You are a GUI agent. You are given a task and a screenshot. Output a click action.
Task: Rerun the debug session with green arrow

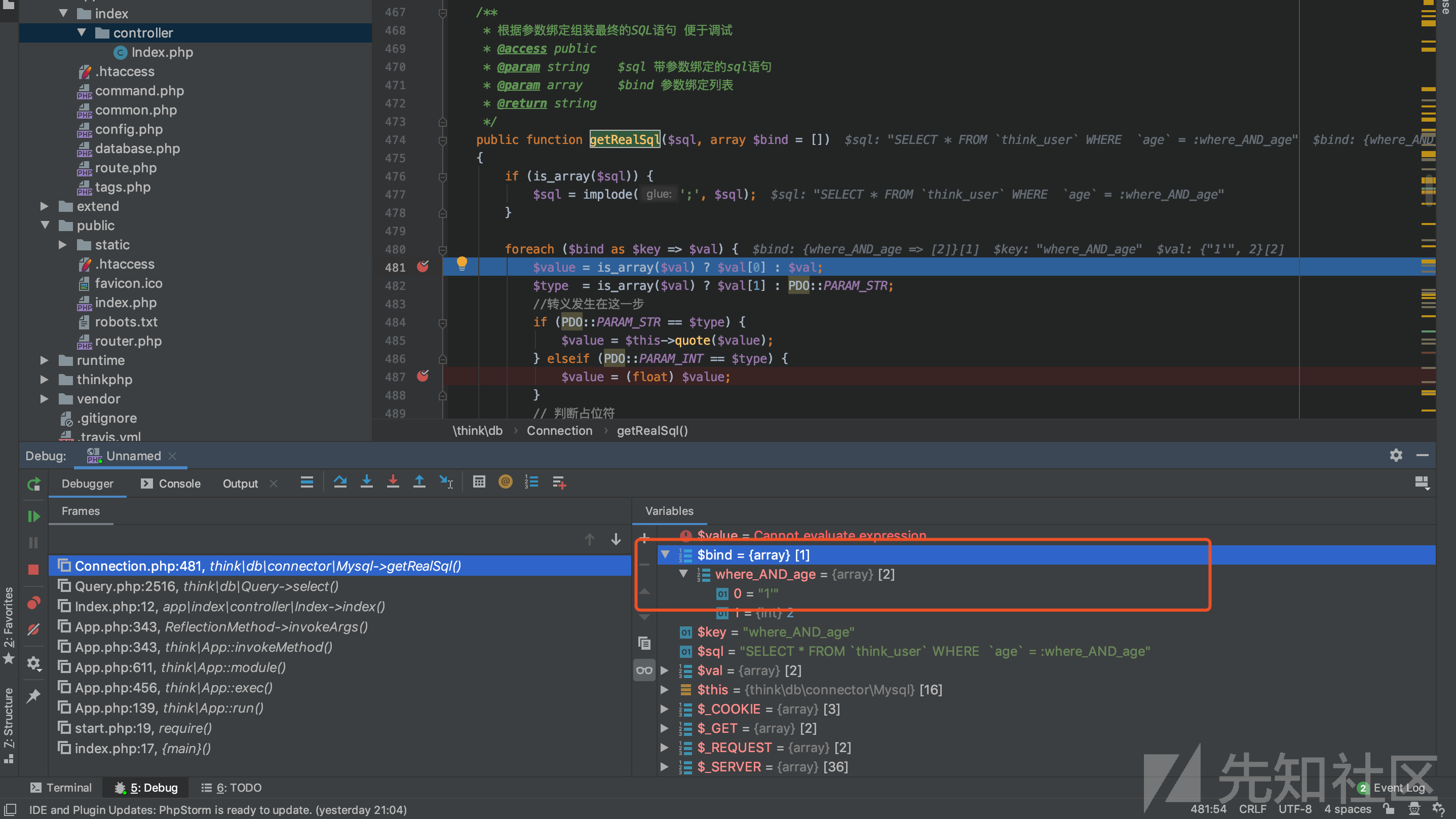pyautogui.click(x=33, y=483)
